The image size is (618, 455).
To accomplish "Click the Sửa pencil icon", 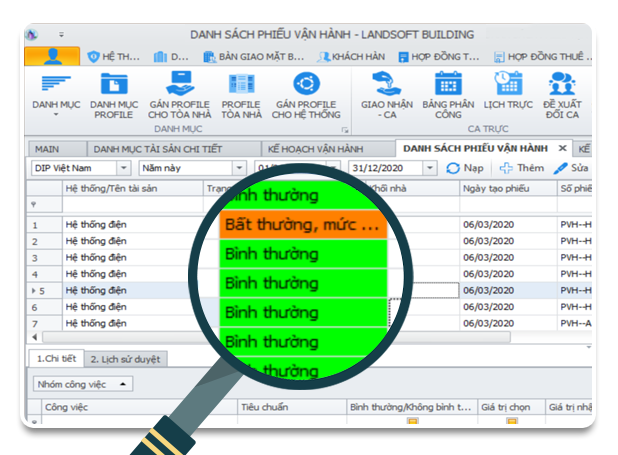I will coord(560,168).
